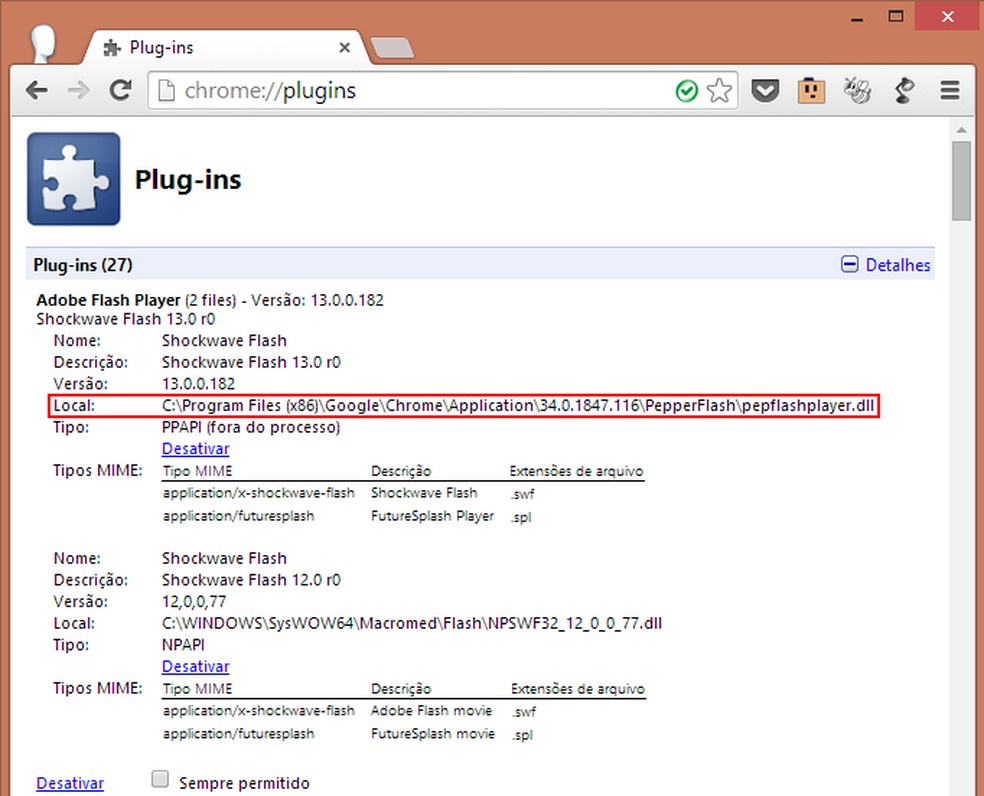Viewport: 984px width, 796px height.
Task: Disable the PPAPI Shockwave Flash plugin
Action: click(x=195, y=449)
